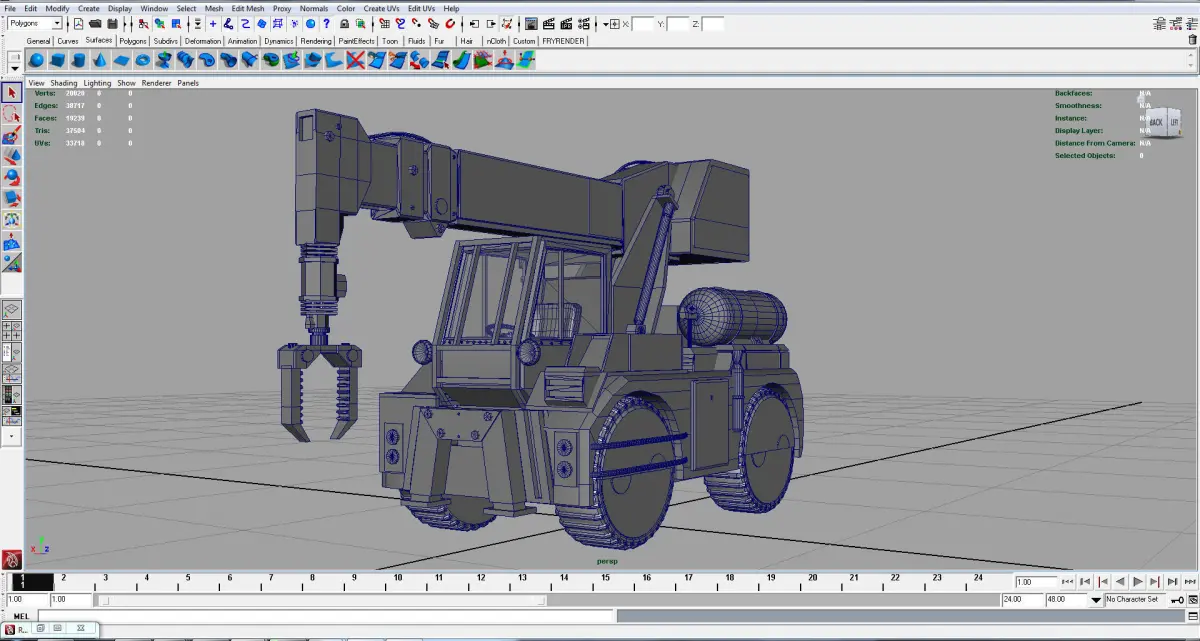Toggle the Tool Settings display icon
The width and height of the screenshot is (1200, 641).
1175,23
